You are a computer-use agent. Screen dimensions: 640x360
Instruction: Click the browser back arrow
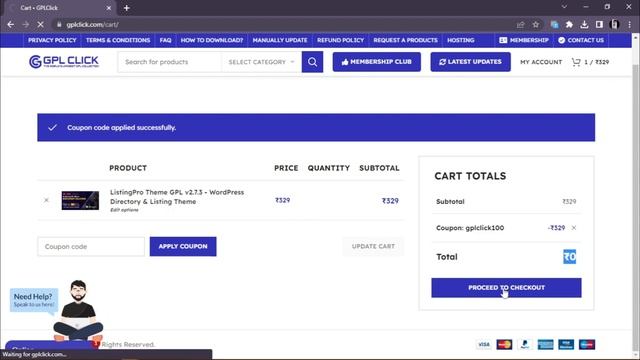point(11,24)
